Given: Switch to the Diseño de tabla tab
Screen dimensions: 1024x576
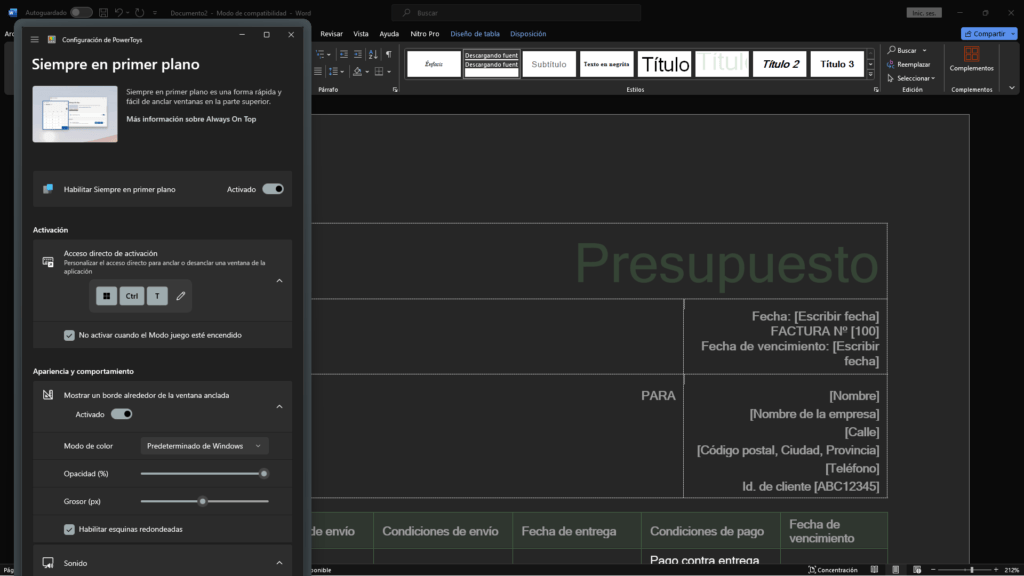Looking at the screenshot, I should point(475,34).
